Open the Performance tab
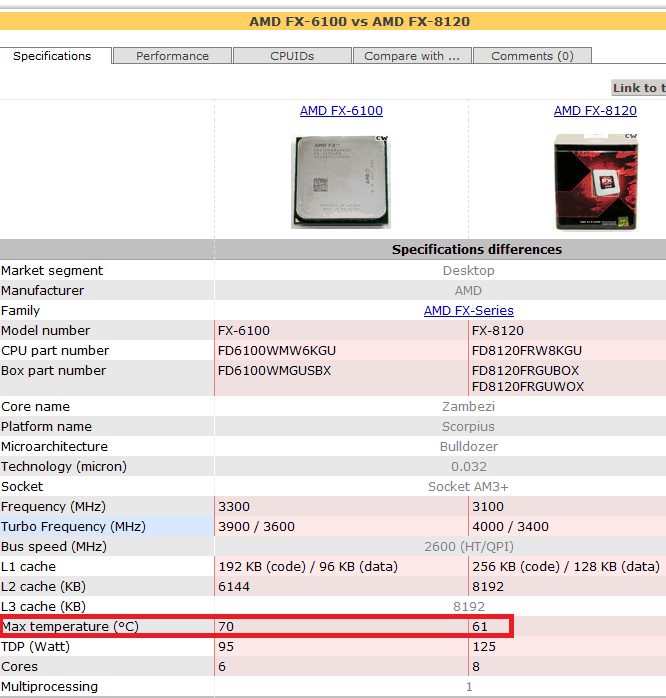The width and height of the screenshot is (666, 698). point(172,56)
